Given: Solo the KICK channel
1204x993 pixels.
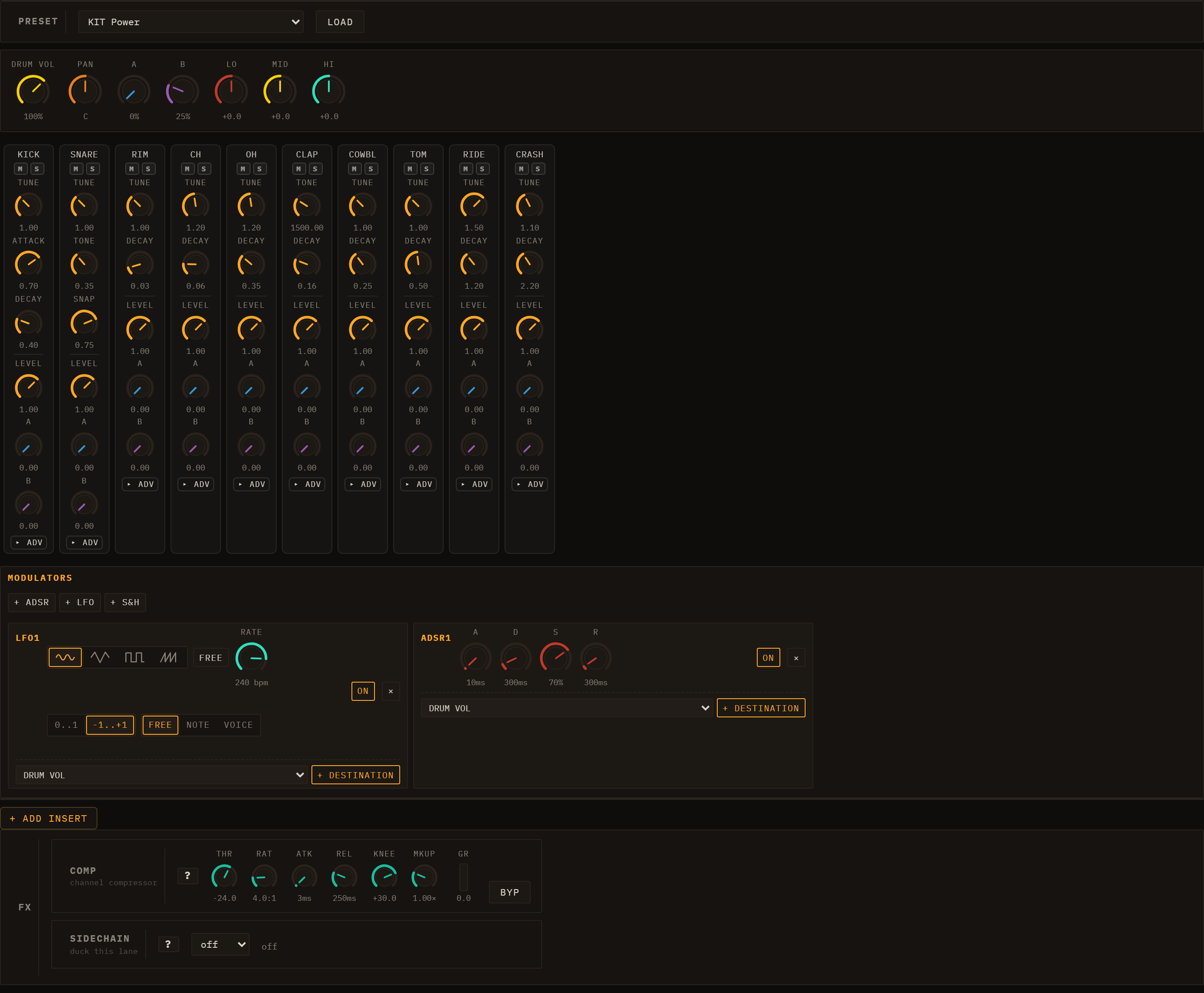Looking at the screenshot, I should point(37,169).
